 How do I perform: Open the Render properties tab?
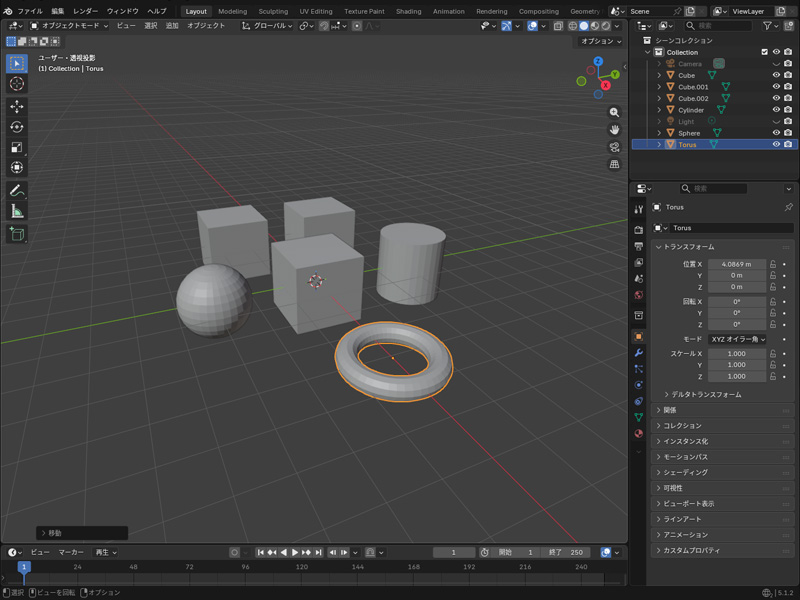click(x=638, y=230)
